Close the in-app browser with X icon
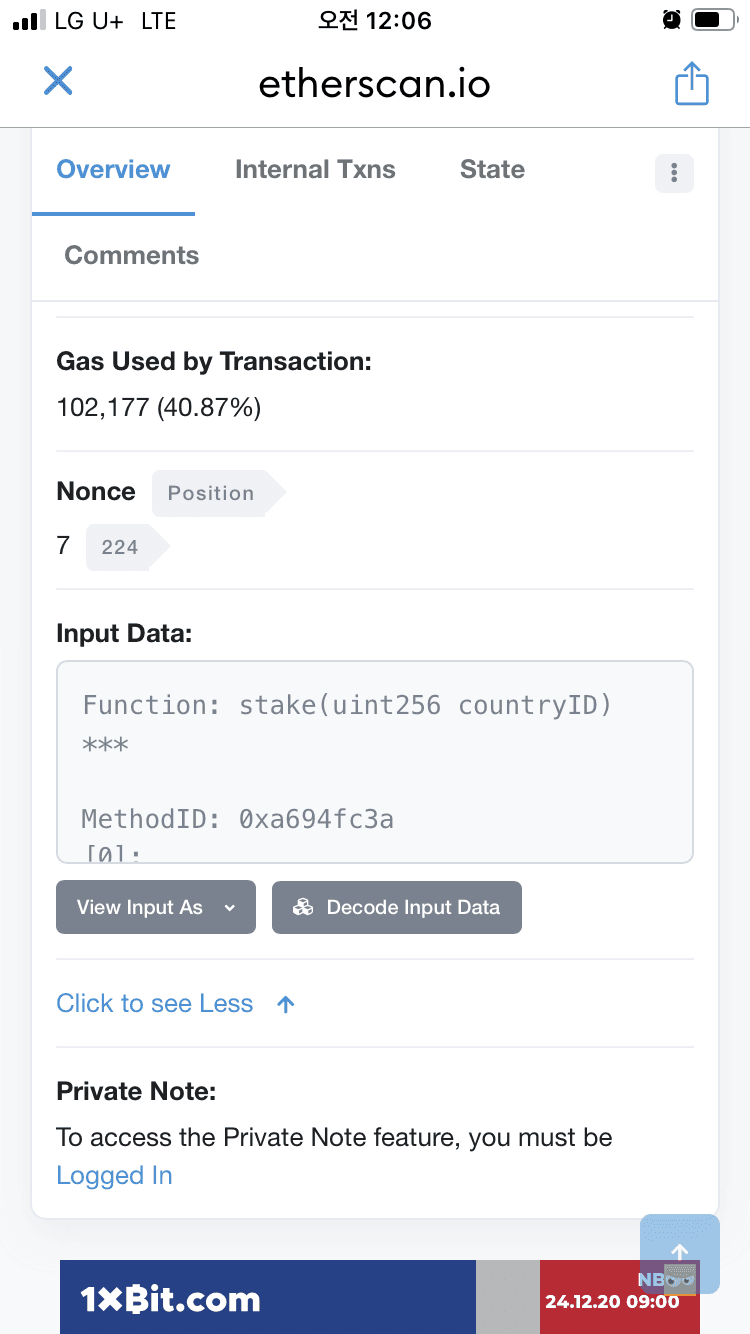Screen dimensions: 750x1334 pos(58,81)
